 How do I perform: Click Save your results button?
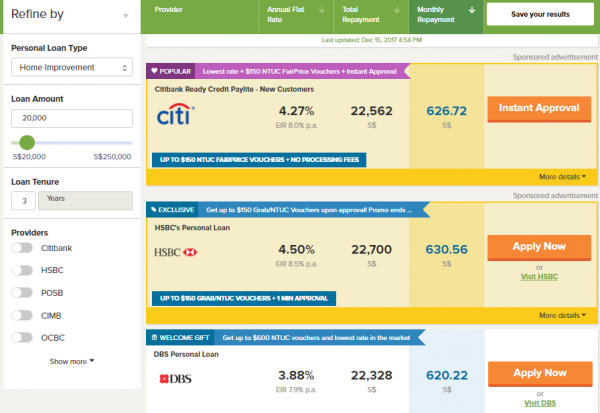(x=540, y=15)
